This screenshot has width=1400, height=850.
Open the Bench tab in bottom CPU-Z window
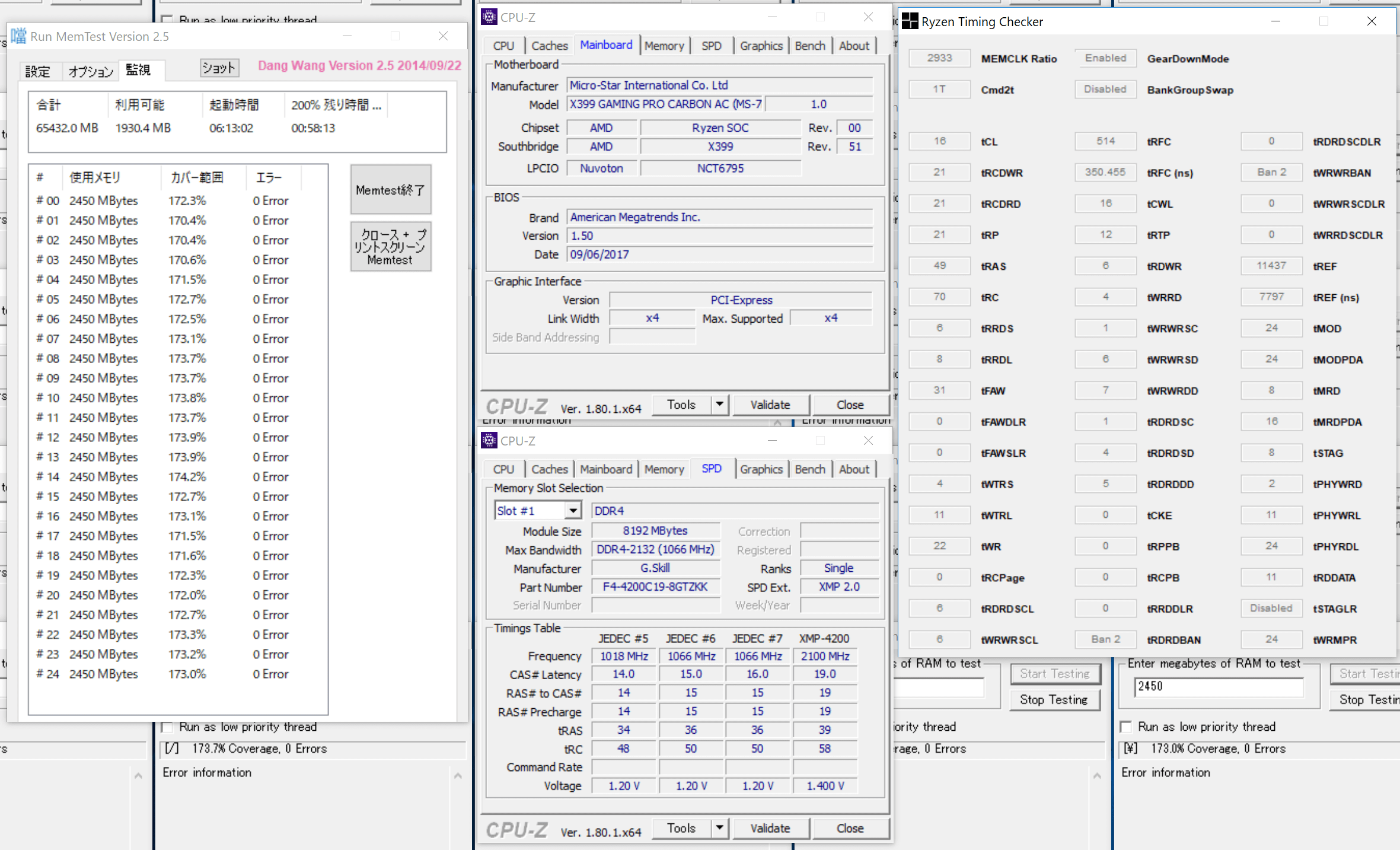(810, 469)
